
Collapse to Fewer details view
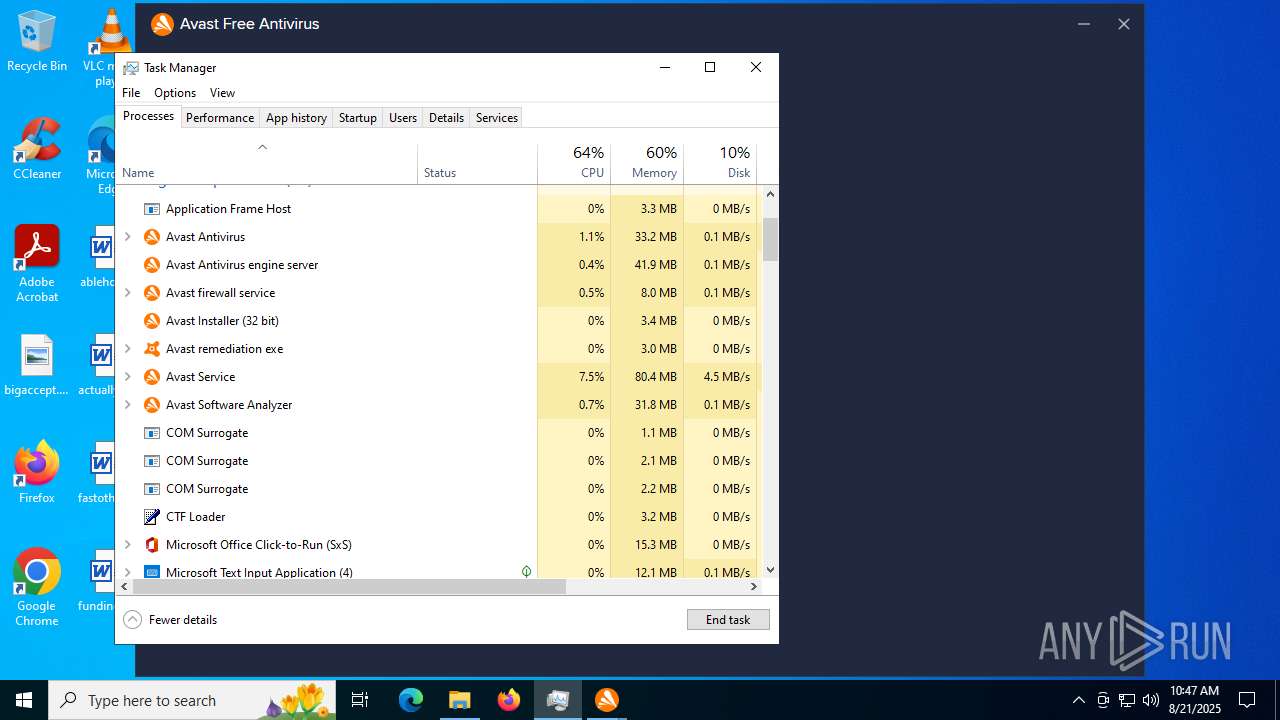tap(170, 620)
